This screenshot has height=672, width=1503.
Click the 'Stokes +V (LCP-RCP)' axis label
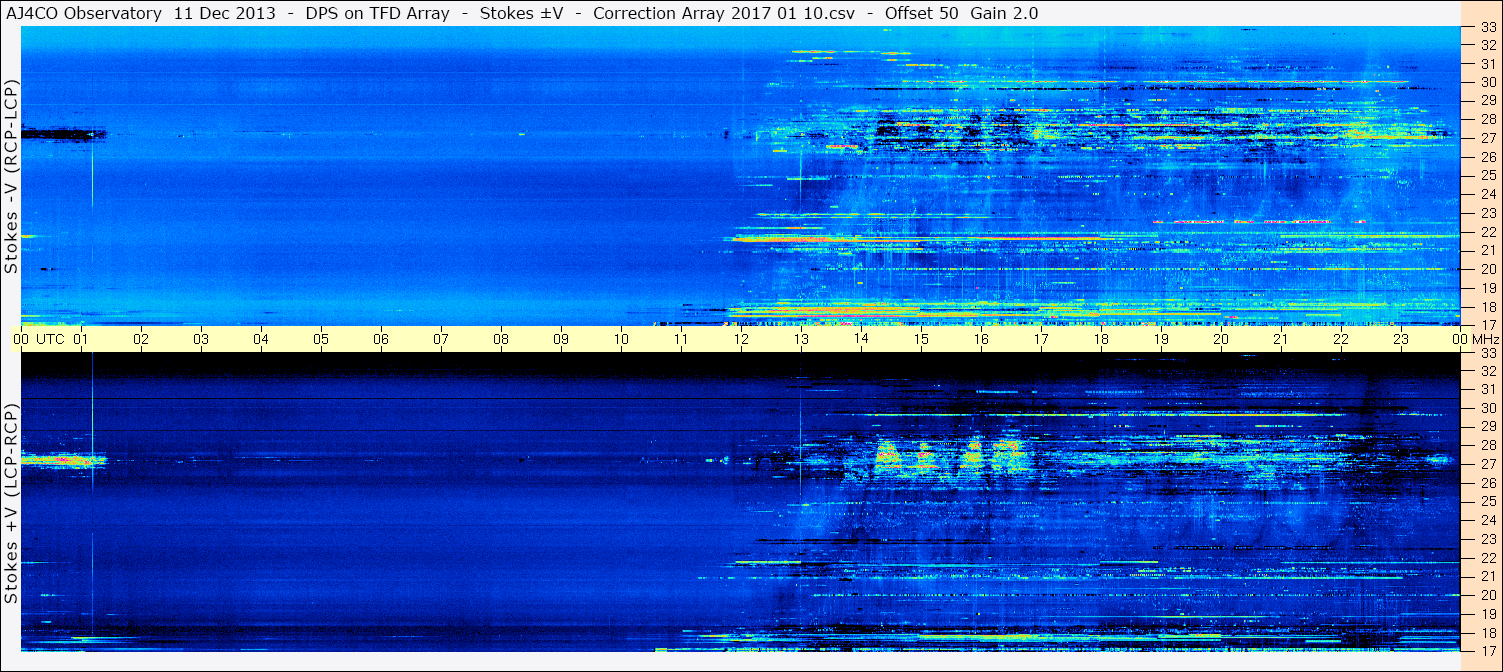click(x=11, y=504)
